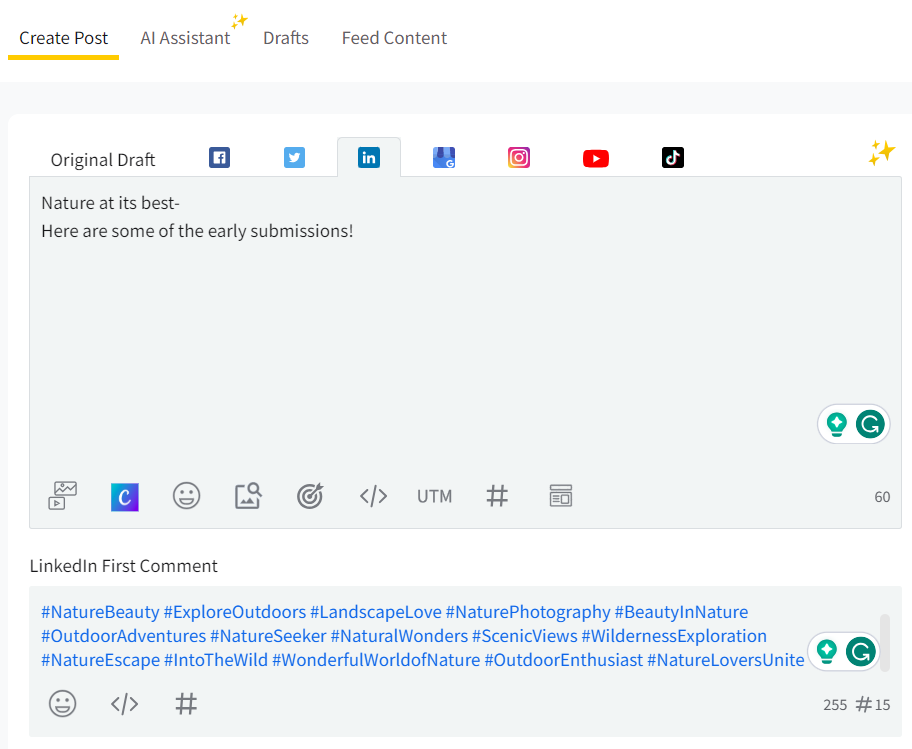Select the Google Business Profile tab
This screenshot has width=912, height=749.
coord(444,158)
